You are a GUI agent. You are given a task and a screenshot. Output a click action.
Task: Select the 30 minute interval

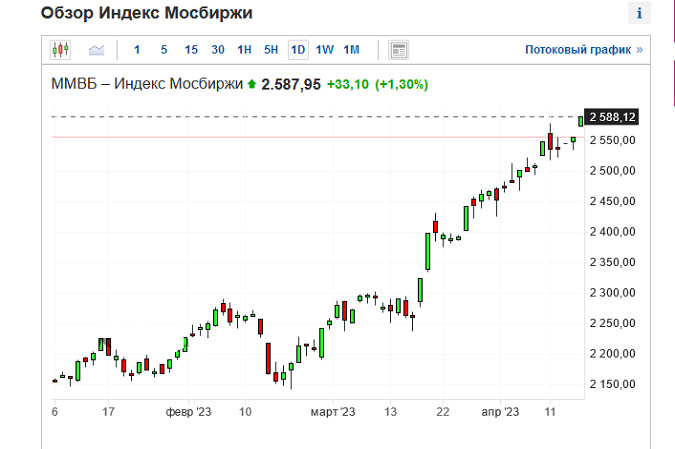(218, 50)
